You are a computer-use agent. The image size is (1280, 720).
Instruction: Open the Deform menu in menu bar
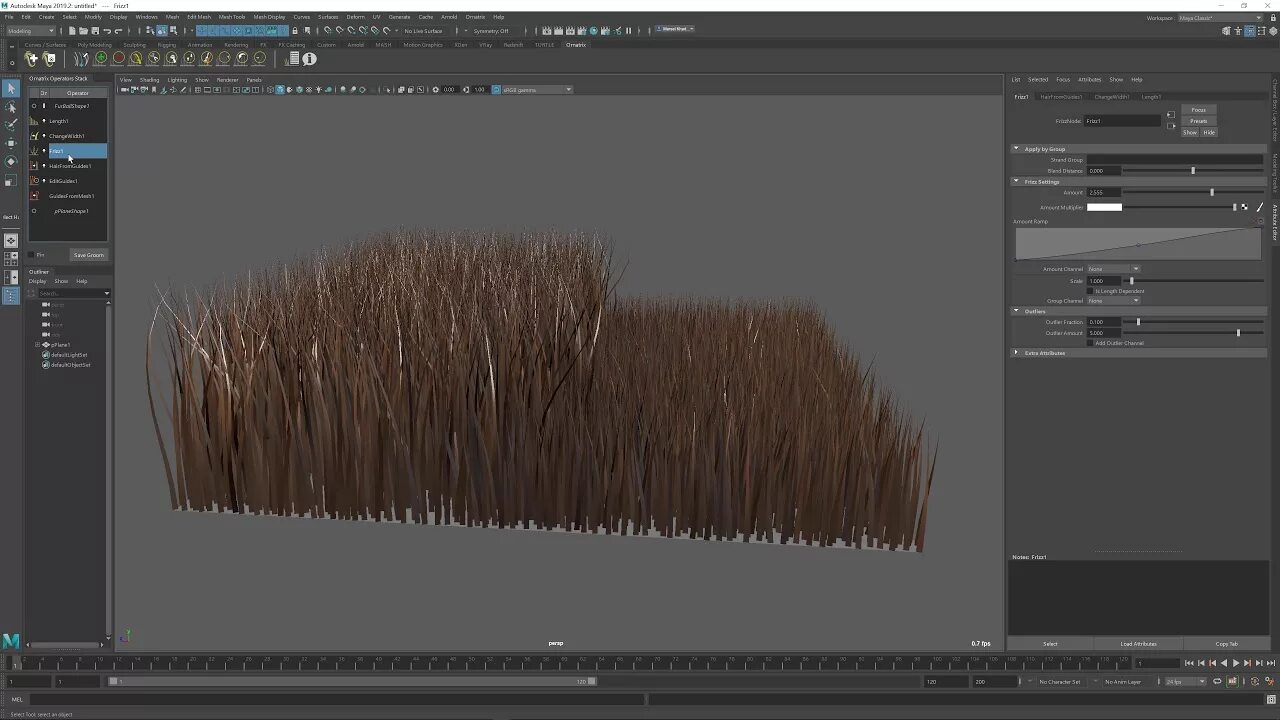coord(355,17)
